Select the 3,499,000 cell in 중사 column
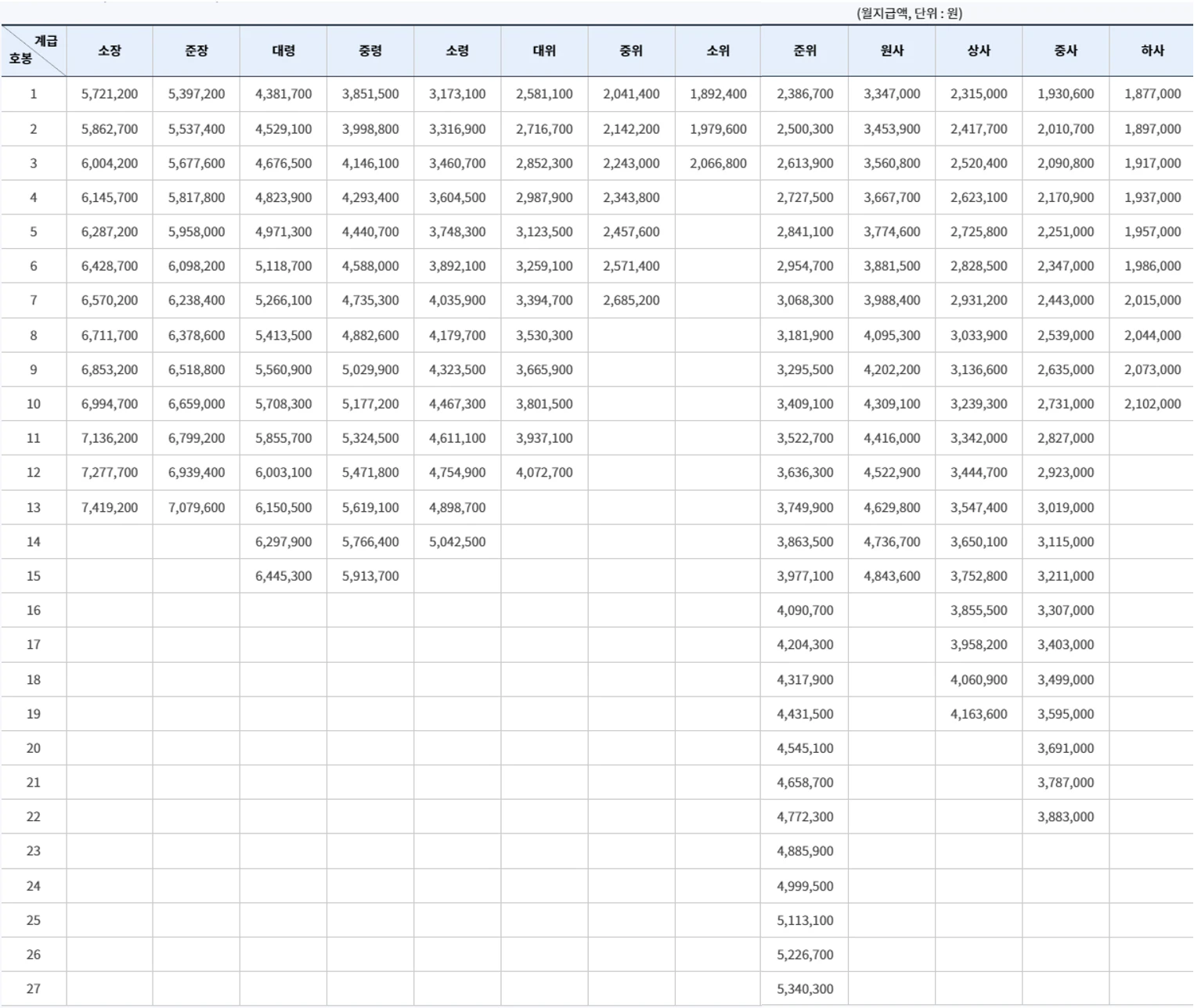Screen dimensions: 1194x1008 (1066, 679)
